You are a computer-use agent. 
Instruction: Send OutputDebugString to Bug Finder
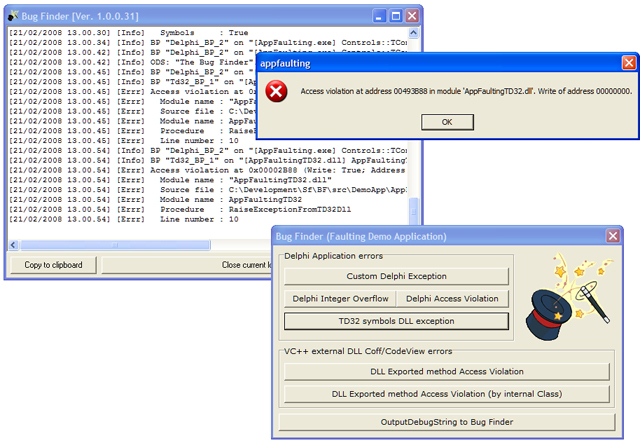(447, 422)
